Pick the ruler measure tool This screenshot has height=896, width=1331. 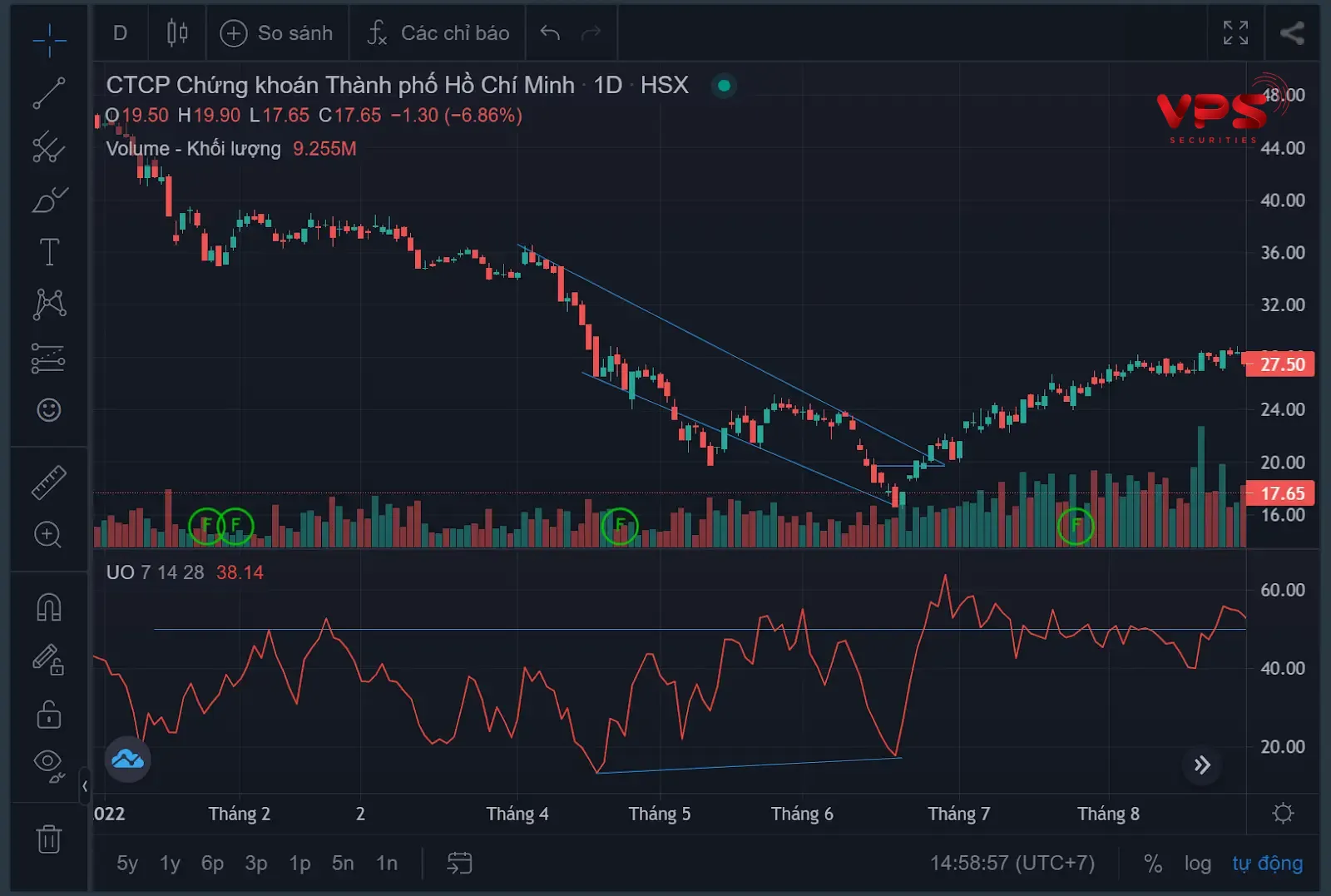click(x=49, y=483)
